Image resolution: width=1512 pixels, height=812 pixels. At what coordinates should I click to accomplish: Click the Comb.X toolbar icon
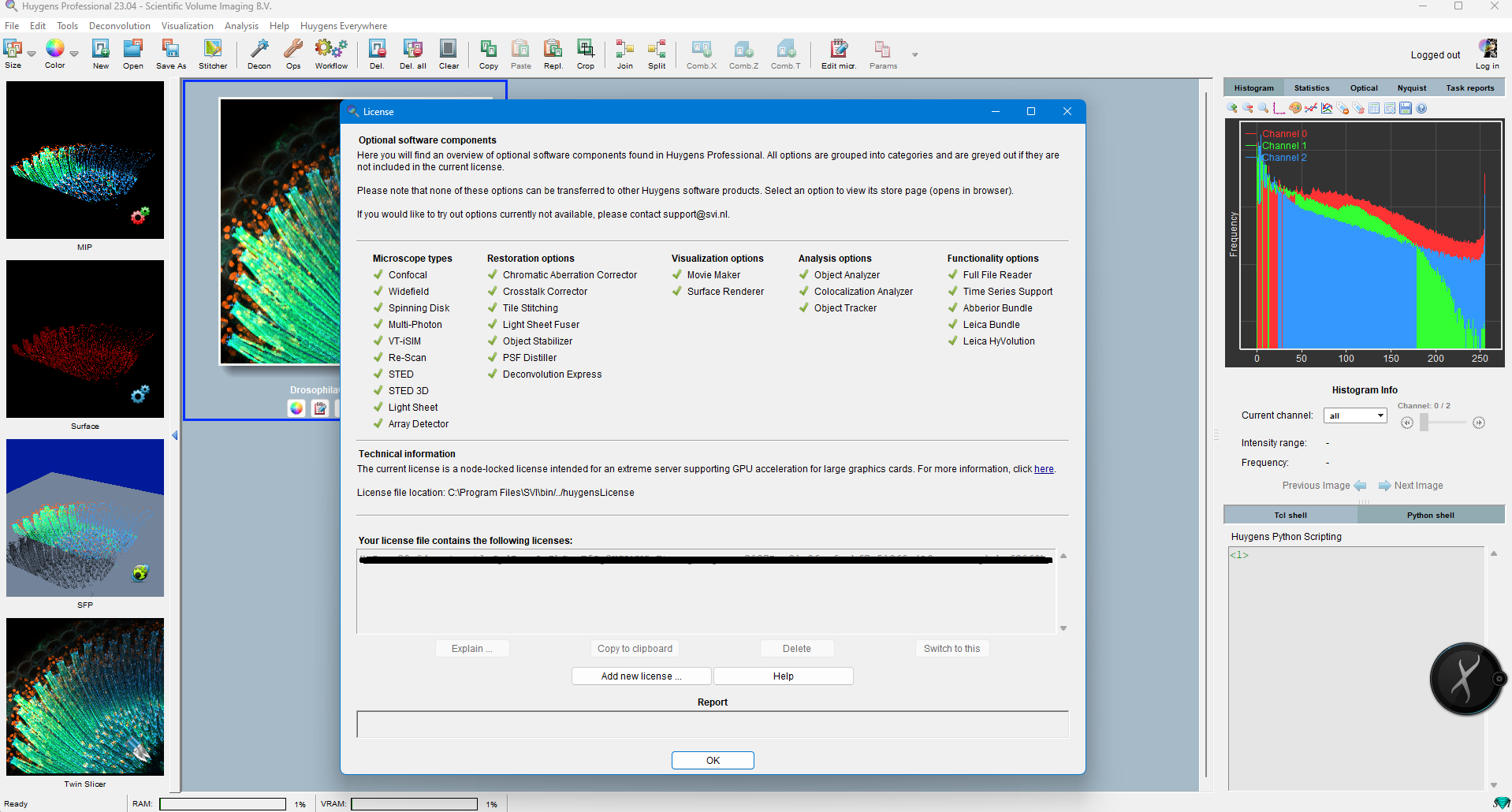702,54
